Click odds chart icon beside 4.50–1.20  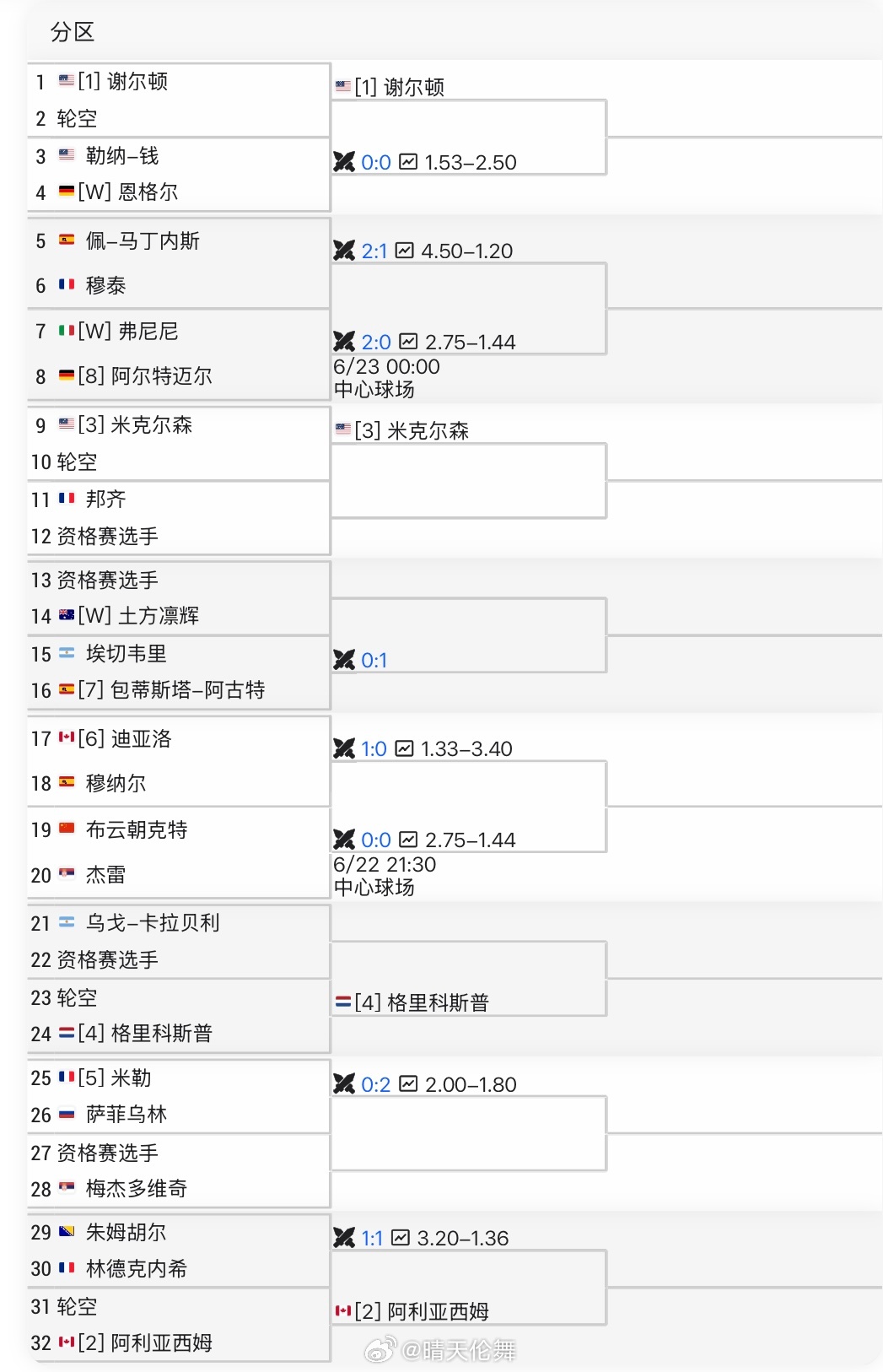405,250
